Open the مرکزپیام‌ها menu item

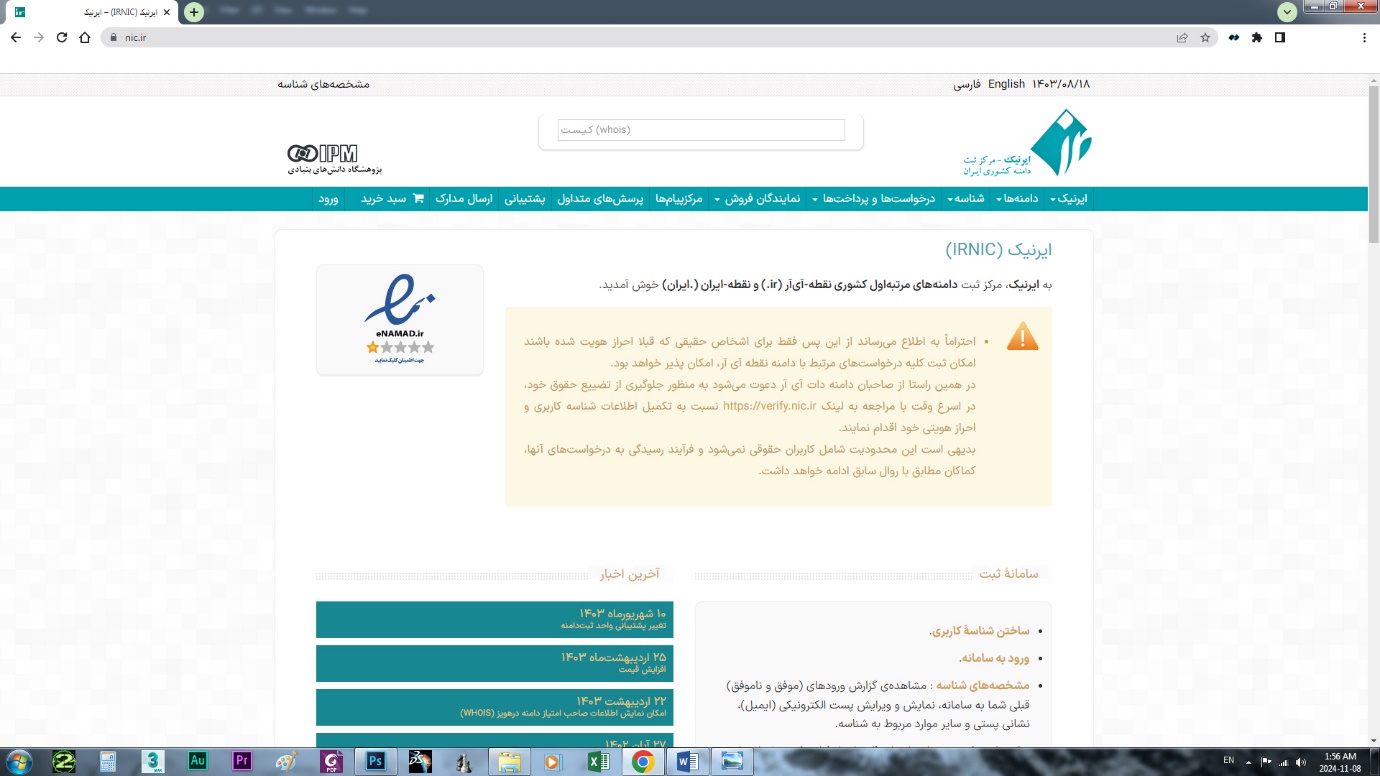pyautogui.click(x=679, y=198)
